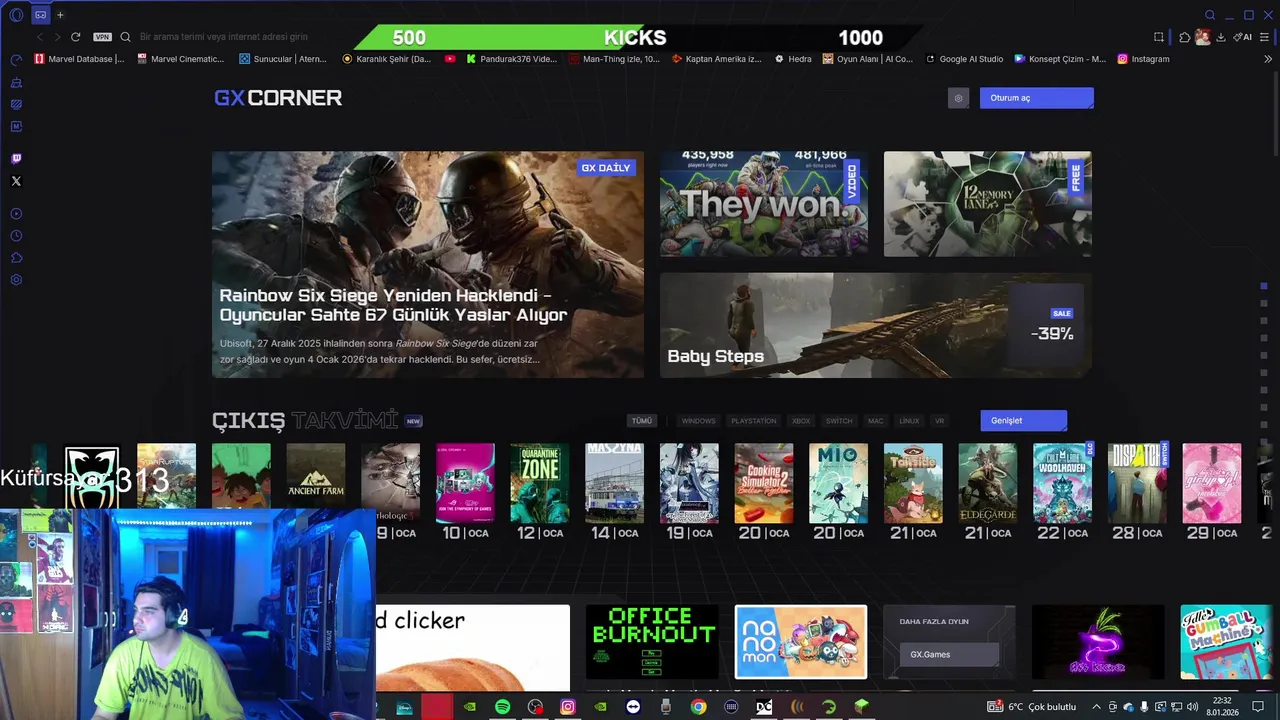
Task: Open the nanomon game tile
Action: pyautogui.click(x=801, y=642)
